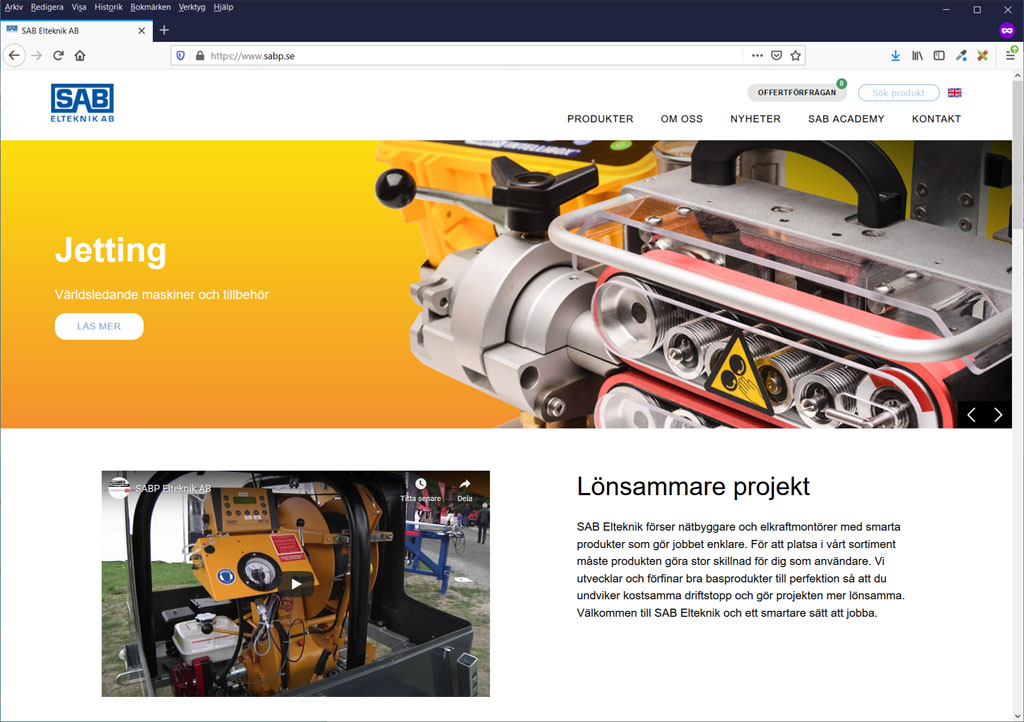Open the Library bookshelf icon
1024x722 pixels.
tap(917, 56)
